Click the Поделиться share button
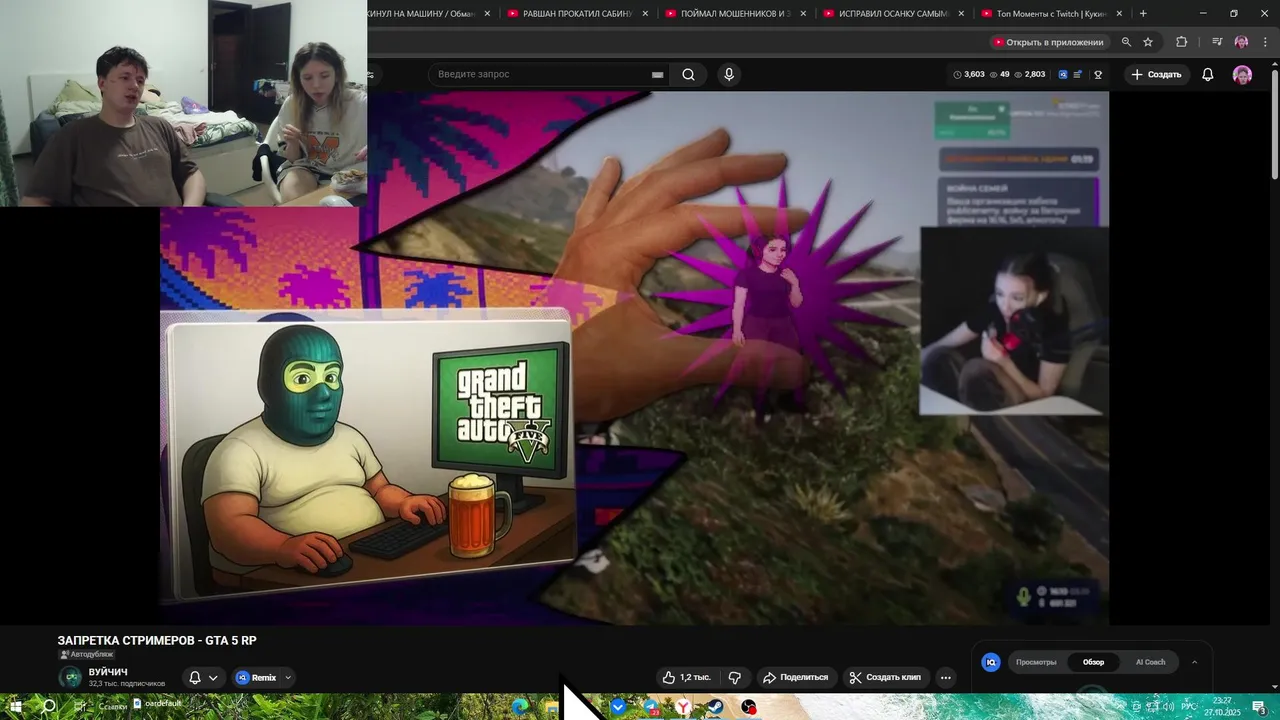 (x=796, y=677)
